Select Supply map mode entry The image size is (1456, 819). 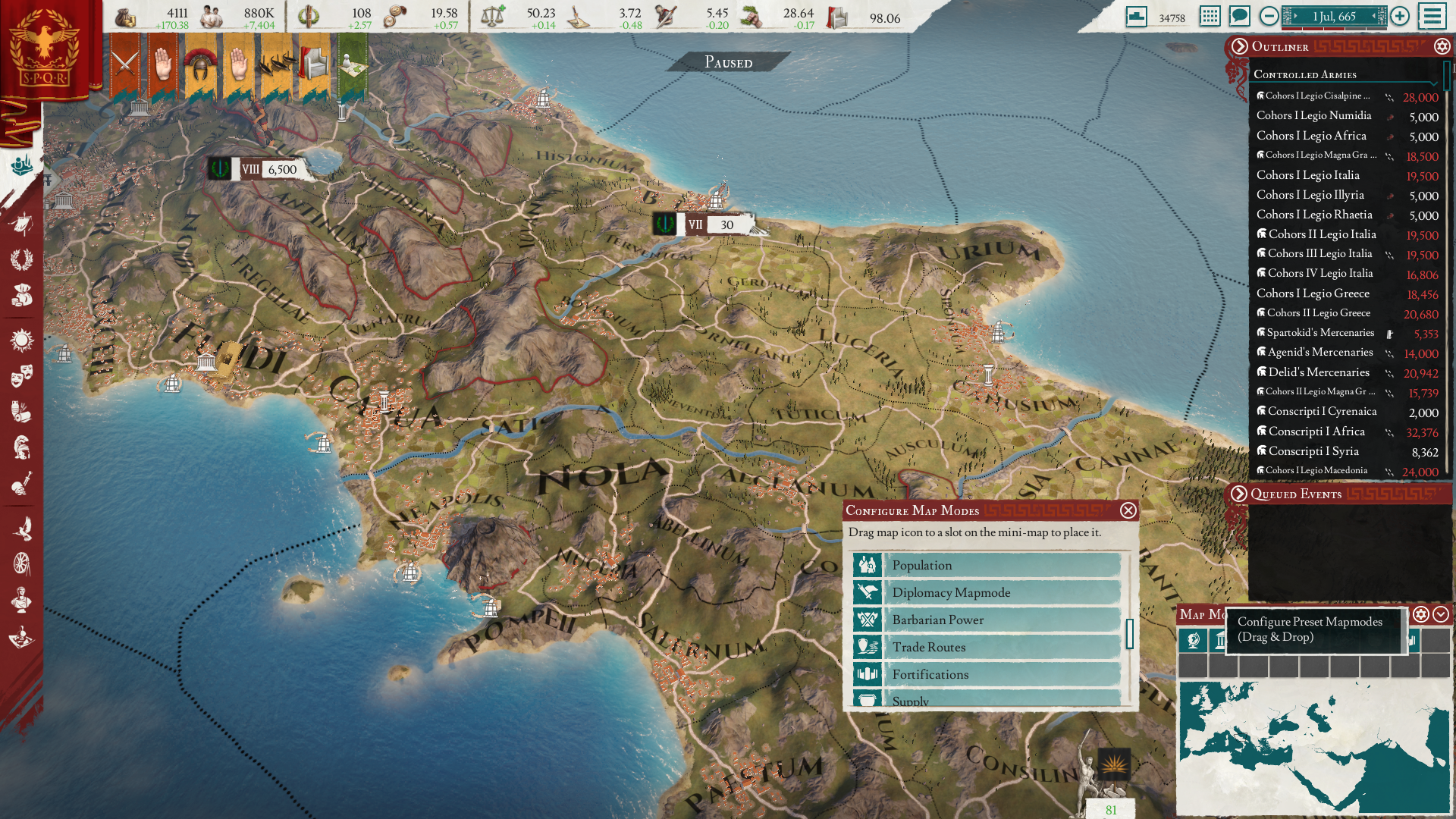click(x=987, y=698)
